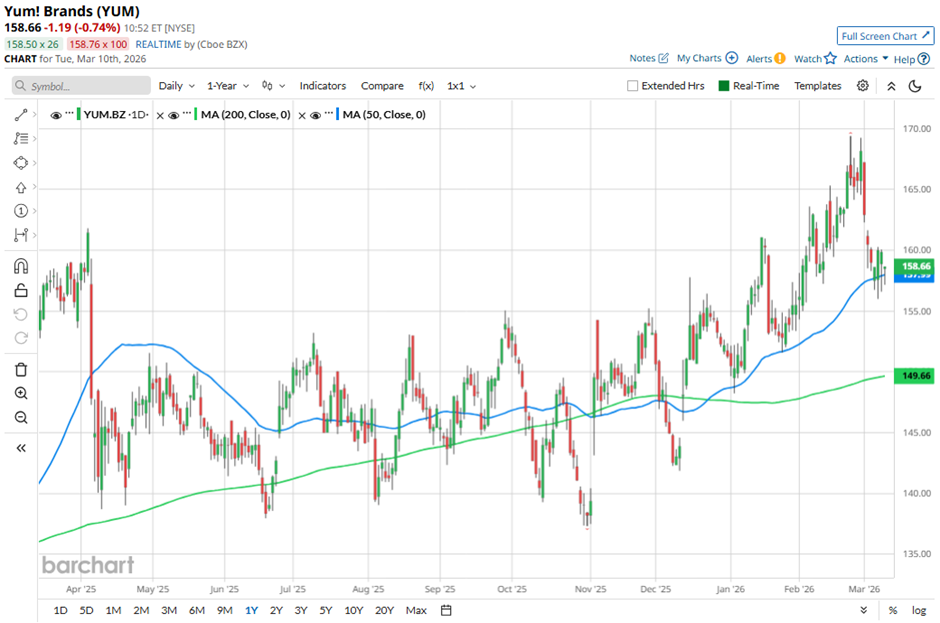Click the Full Screen Chart button
Screen dimensions: 940x623
[x=885, y=36]
